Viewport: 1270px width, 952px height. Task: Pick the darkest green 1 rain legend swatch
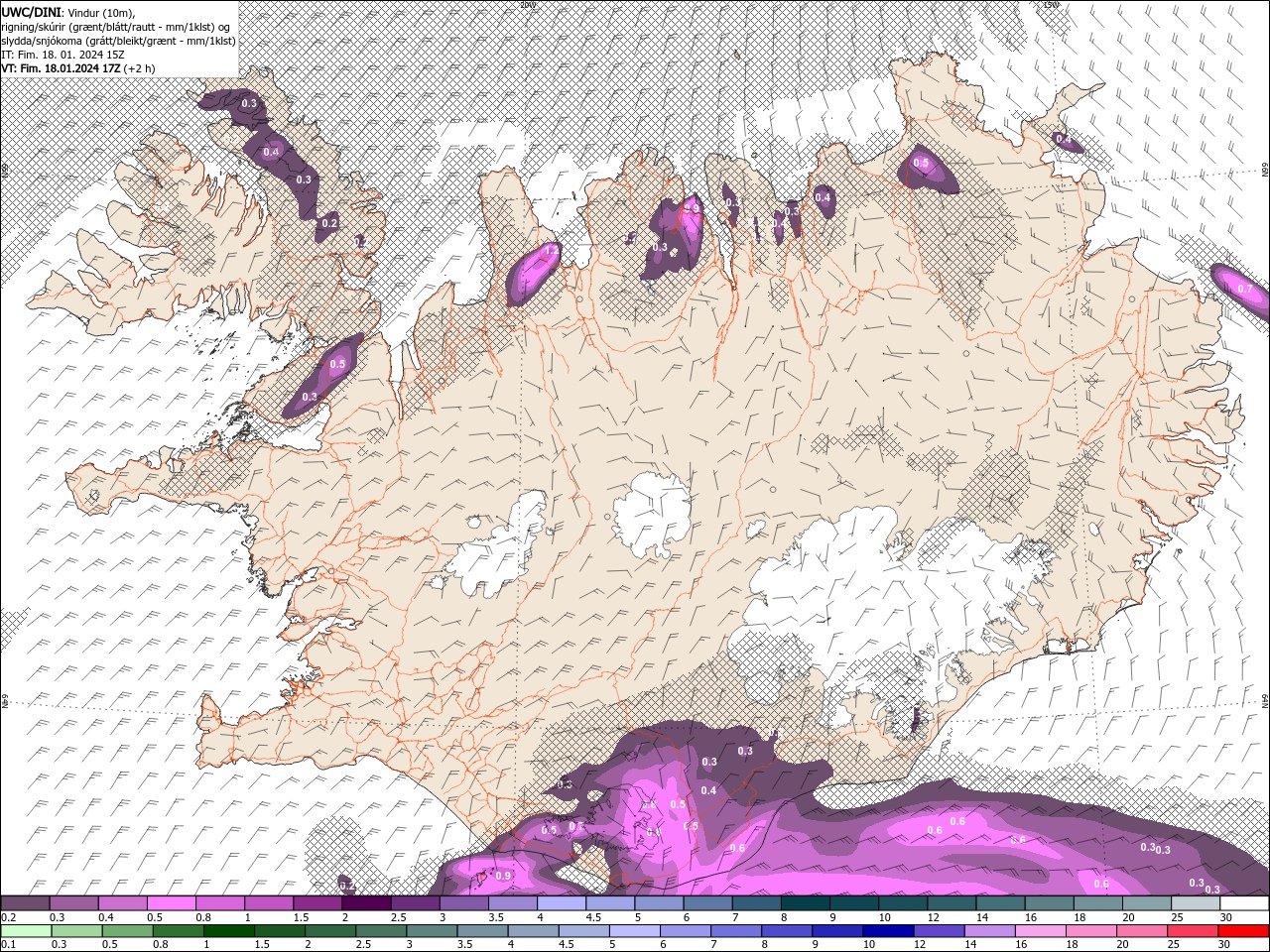(228, 931)
